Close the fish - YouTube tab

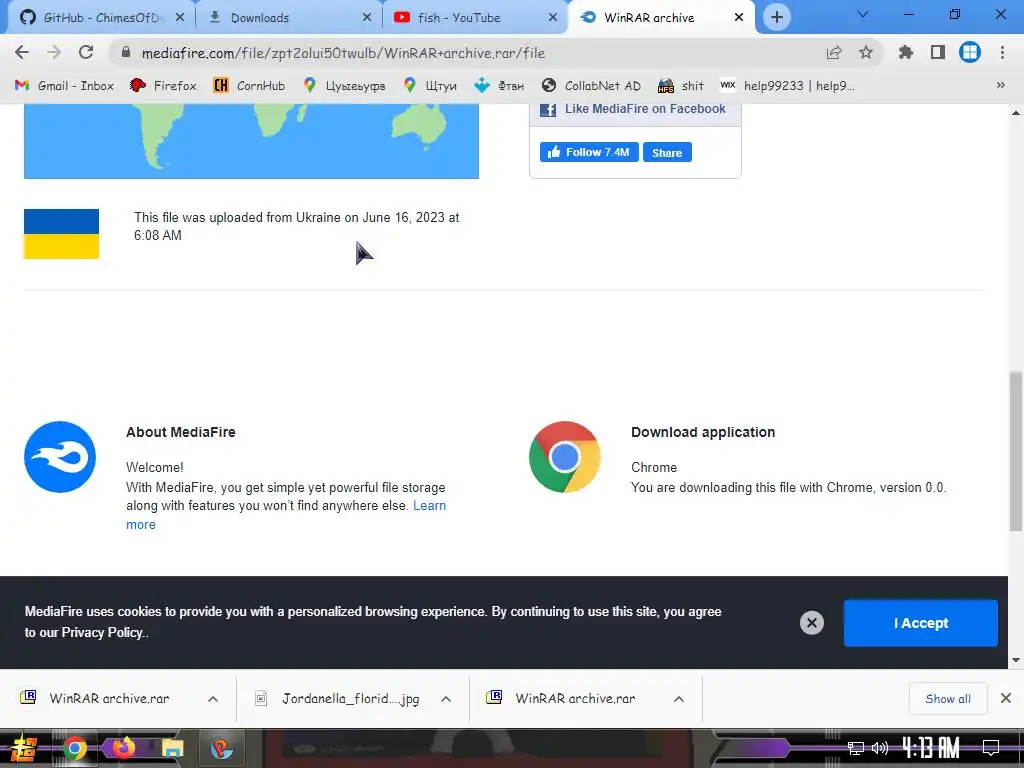[553, 18]
